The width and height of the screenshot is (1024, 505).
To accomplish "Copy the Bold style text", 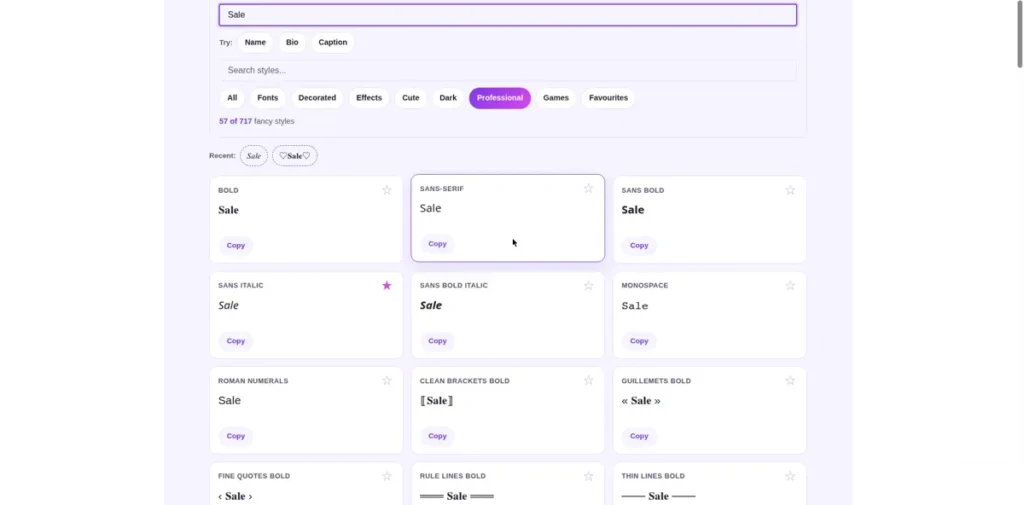I will tap(236, 246).
